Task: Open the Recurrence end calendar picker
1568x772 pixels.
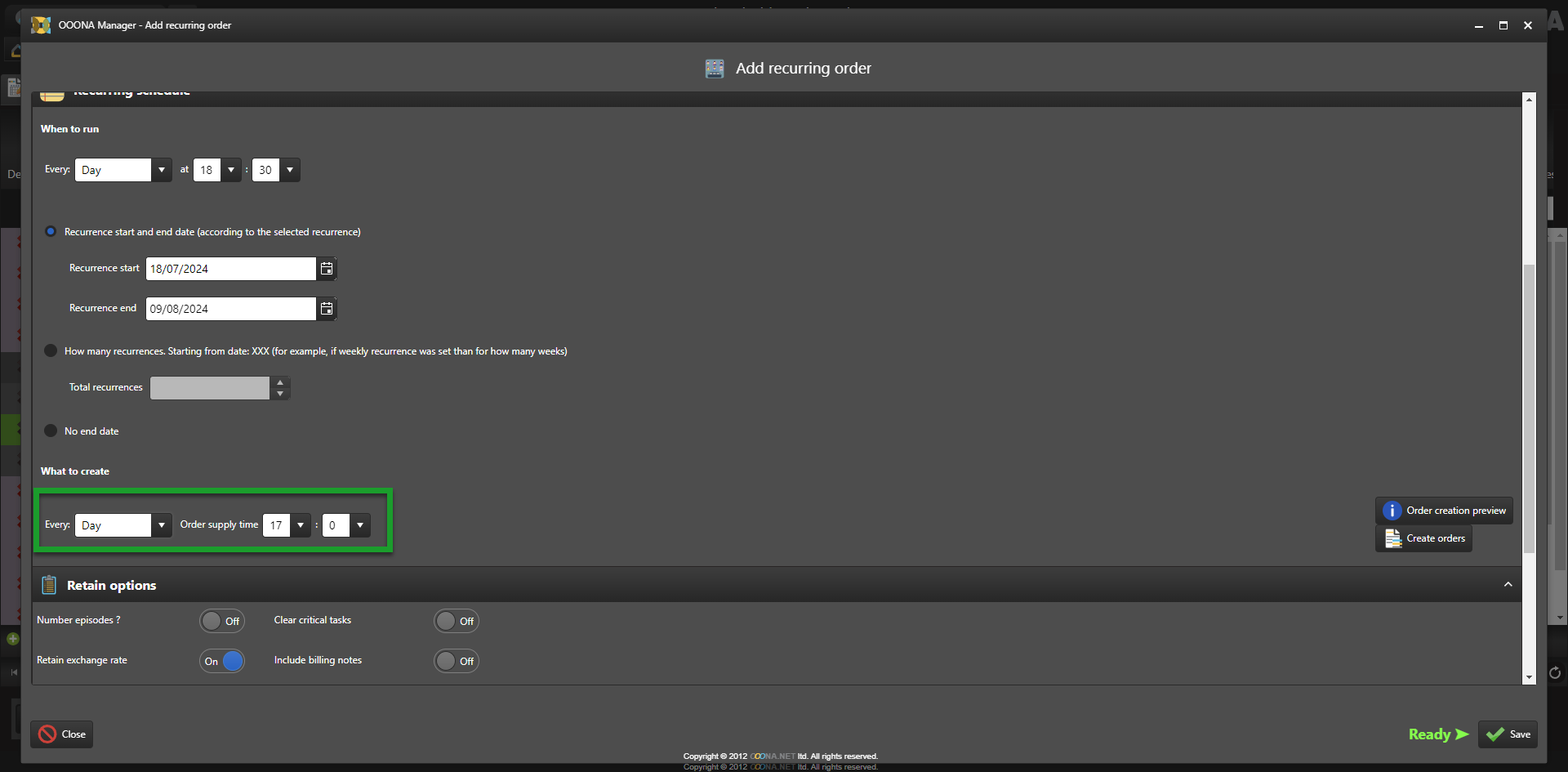Action: click(327, 309)
